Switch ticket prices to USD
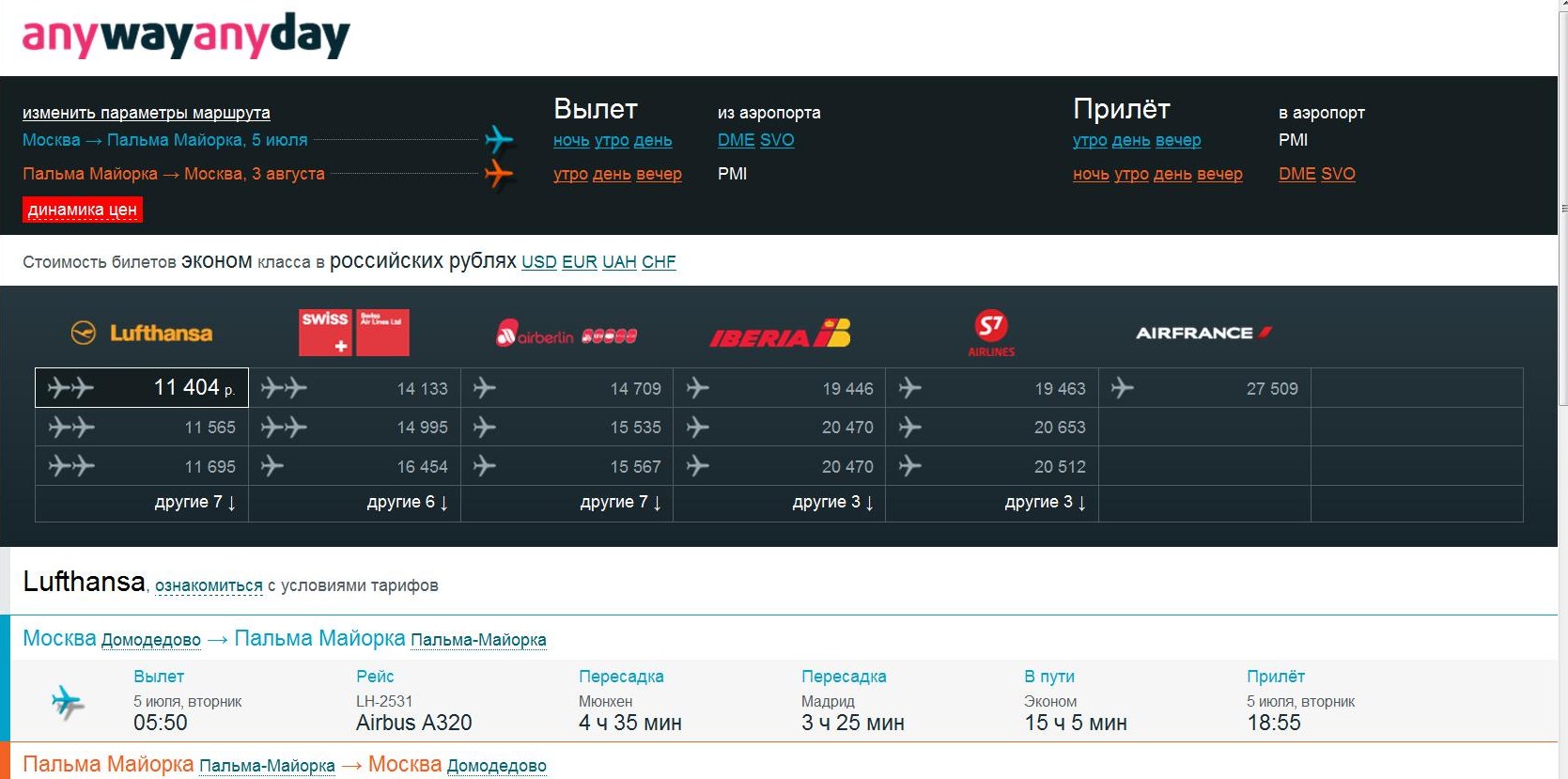This screenshot has width=1568, height=779. point(538,262)
